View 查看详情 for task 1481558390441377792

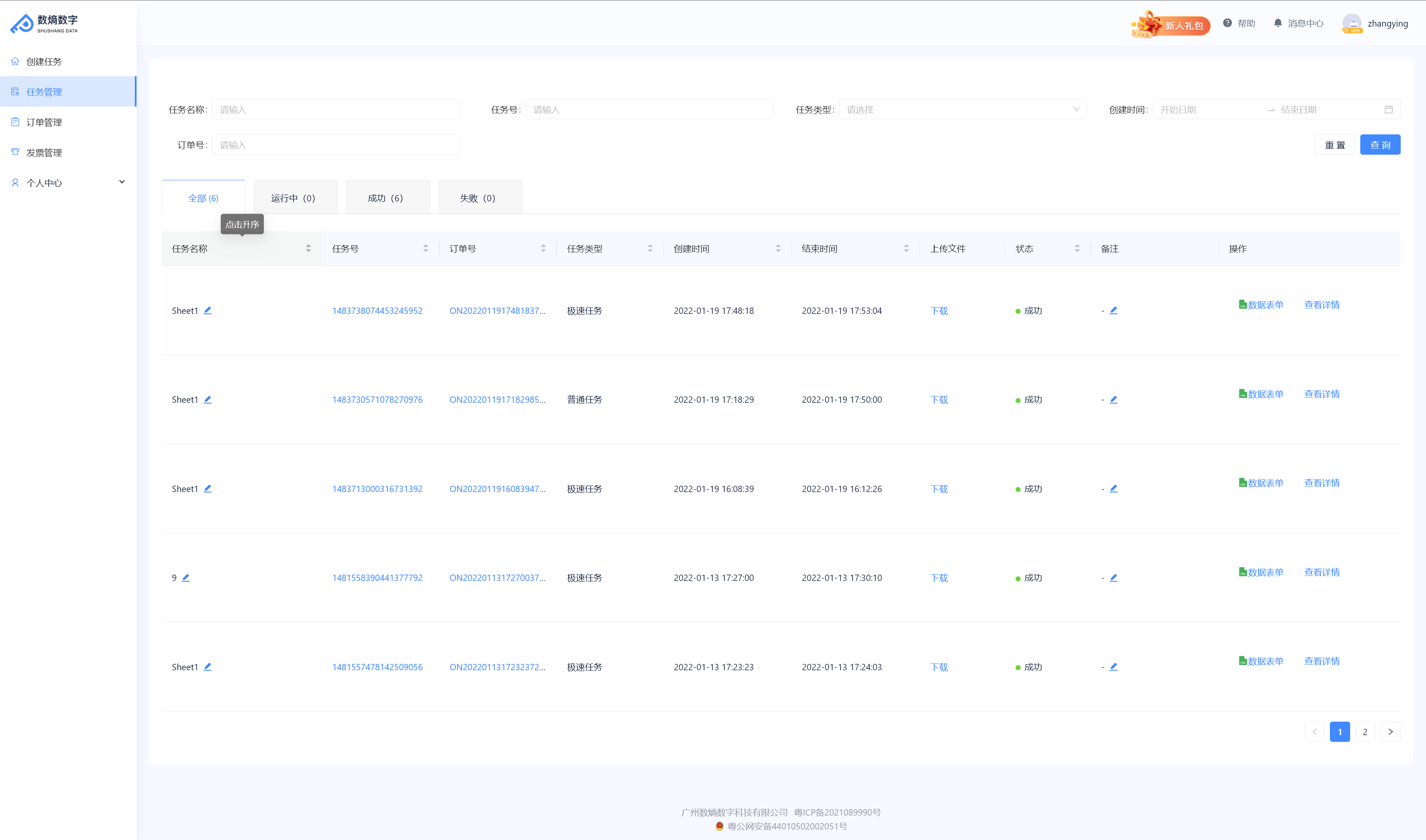[1322, 572]
